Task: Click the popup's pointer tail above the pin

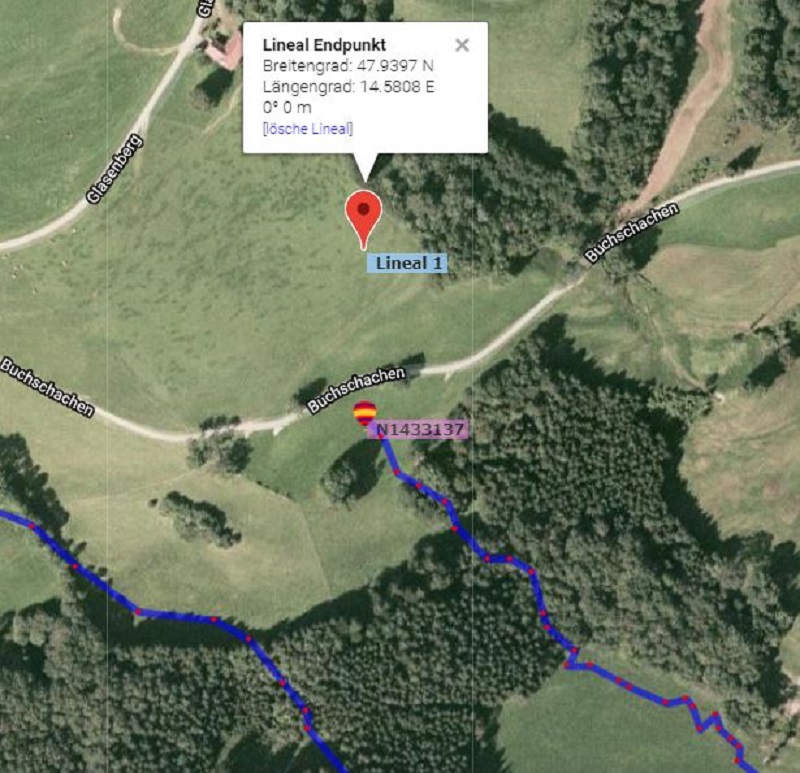Action: (x=365, y=167)
